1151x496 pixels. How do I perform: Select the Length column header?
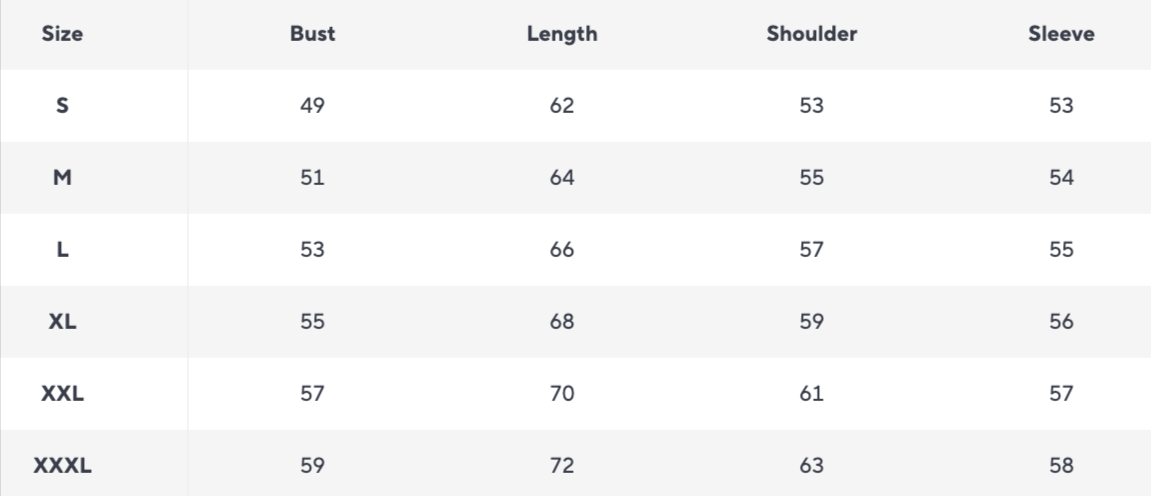click(x=562, y=34)
